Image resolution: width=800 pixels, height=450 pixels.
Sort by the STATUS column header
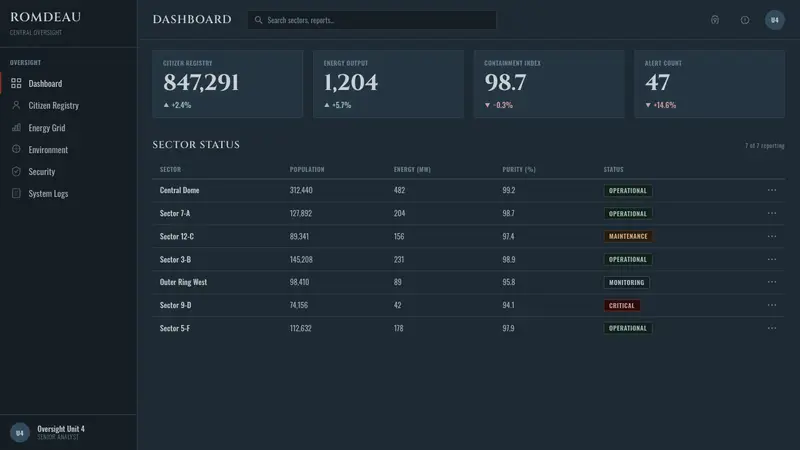click(613, 169)
